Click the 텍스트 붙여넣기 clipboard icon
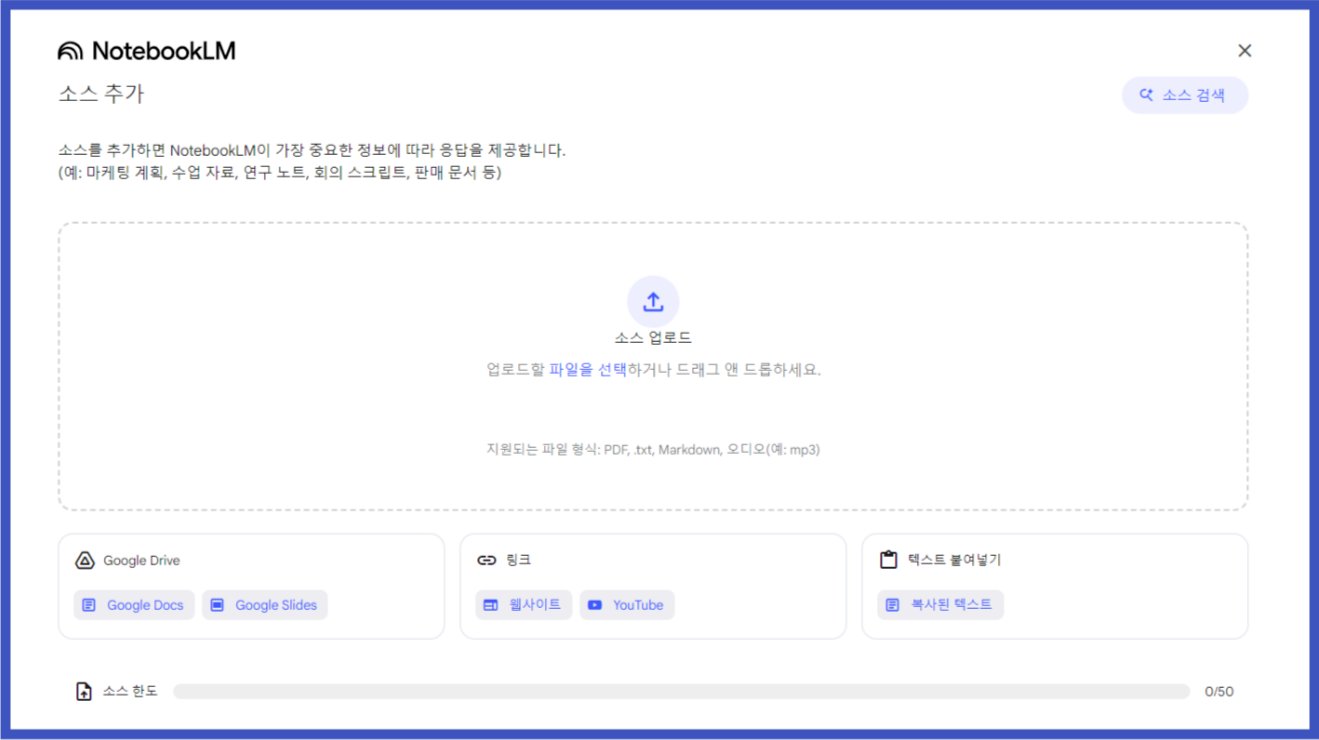Screen dimensions: 1319x740 pyautogui.click(x=888, y=560)
